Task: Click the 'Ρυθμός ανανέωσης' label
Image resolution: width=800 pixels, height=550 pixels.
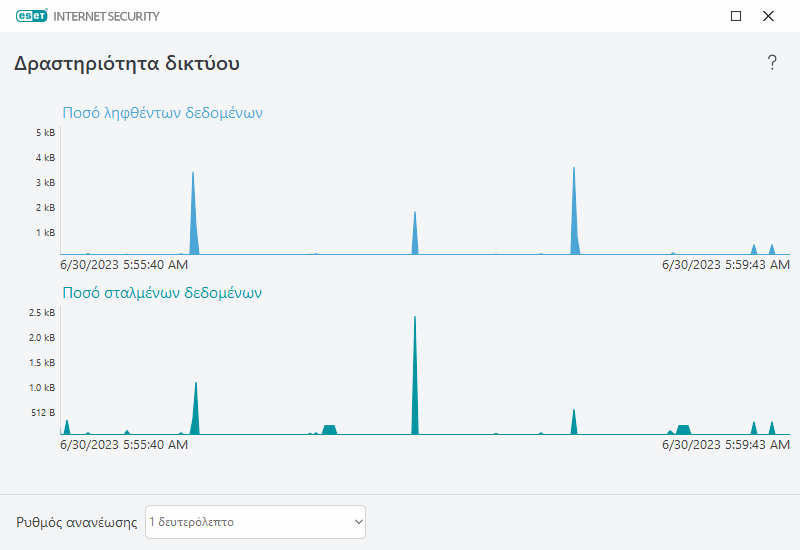Action: (x=77, y=523)
